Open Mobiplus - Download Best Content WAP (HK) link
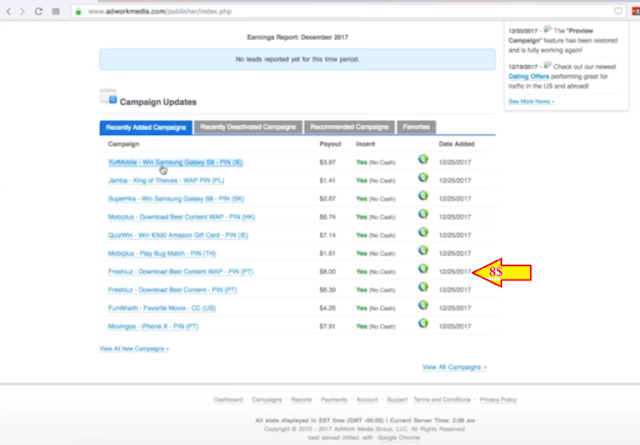 181,217
